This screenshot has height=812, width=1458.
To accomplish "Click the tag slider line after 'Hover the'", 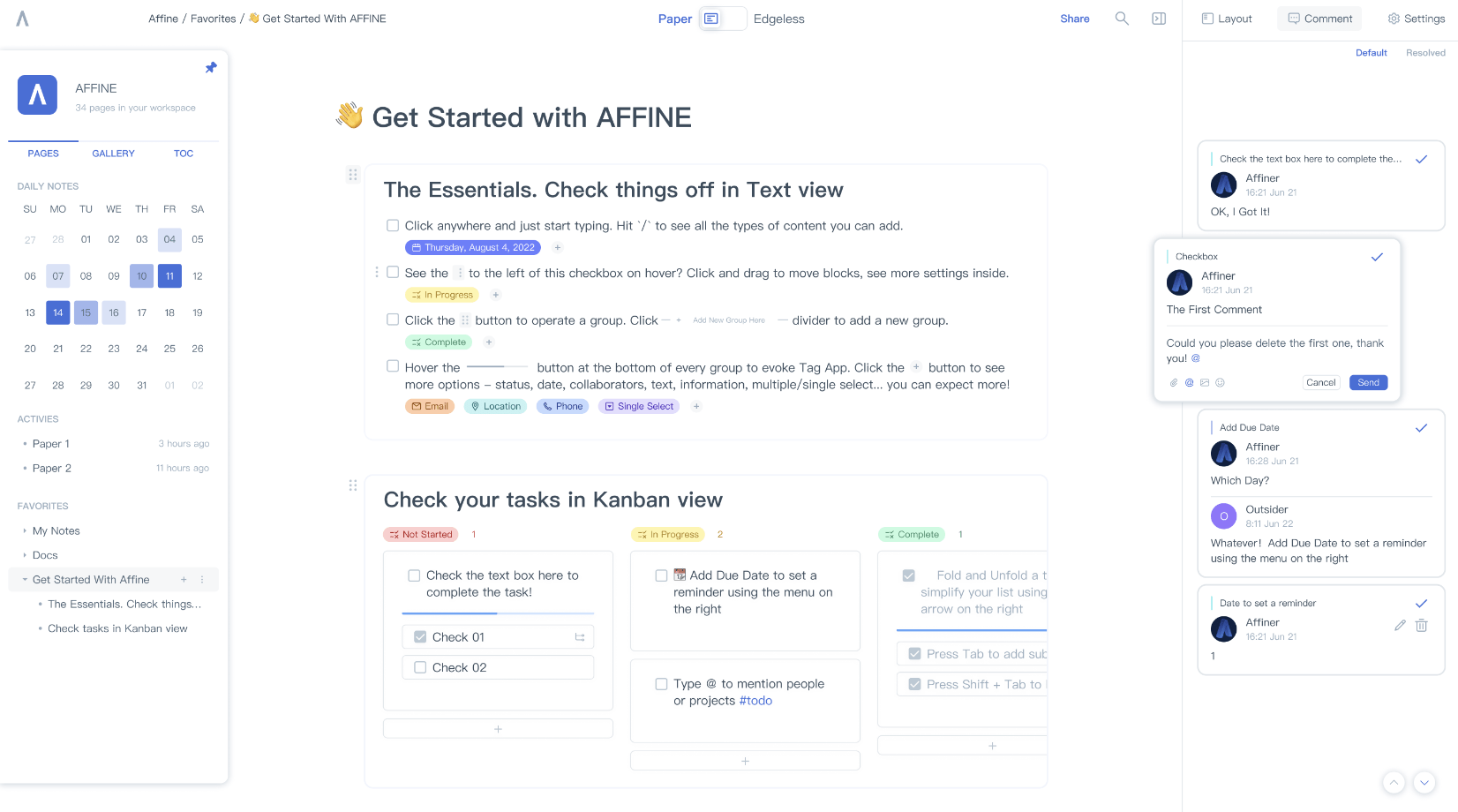I will pos(498,366).
